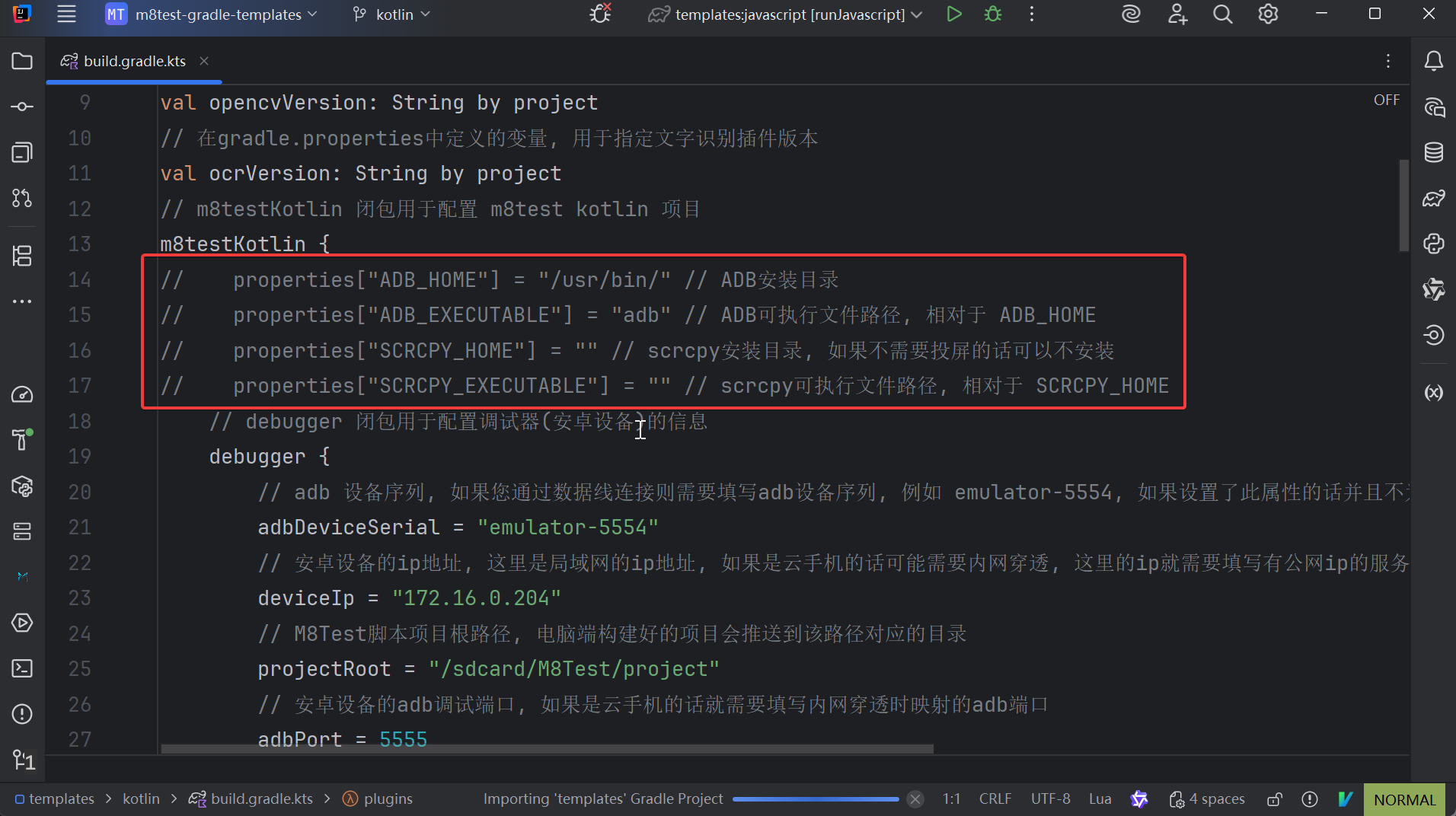Open the kotlin branch dropdown
1456x816 pixels.
(394, 14)
